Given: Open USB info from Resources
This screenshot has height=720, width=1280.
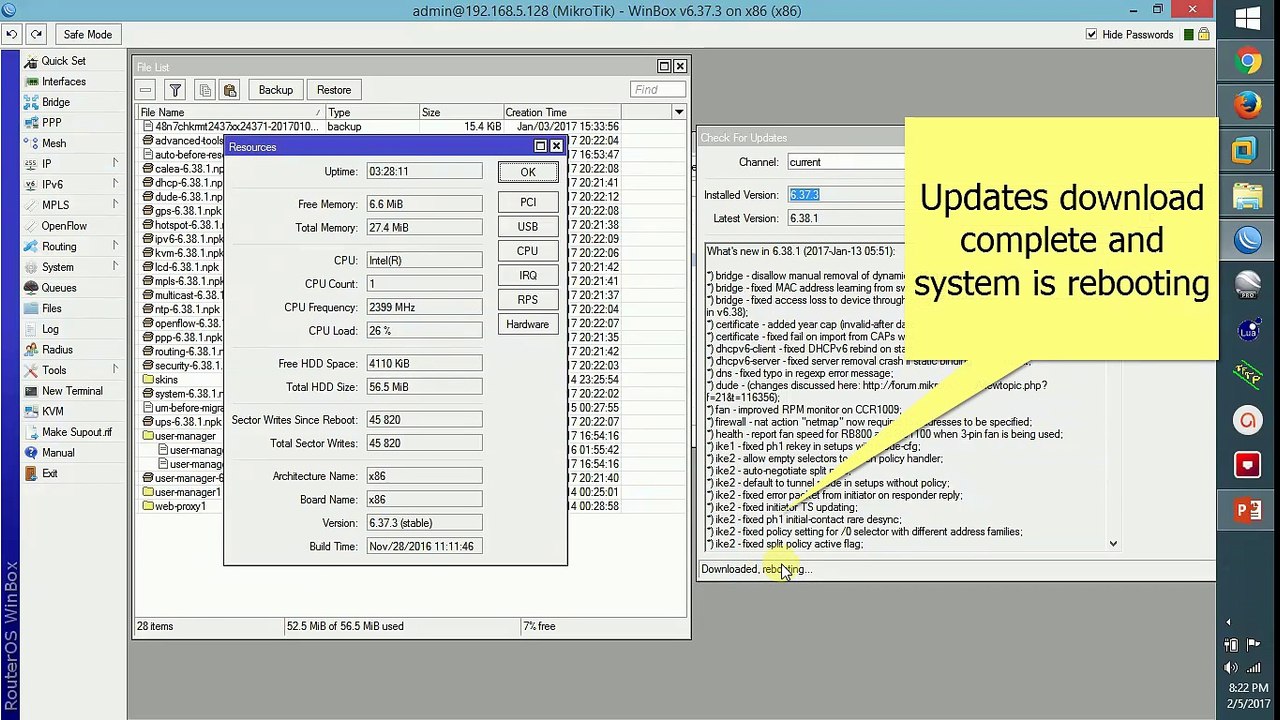Looking at the screenshot, I should (527, 227).
